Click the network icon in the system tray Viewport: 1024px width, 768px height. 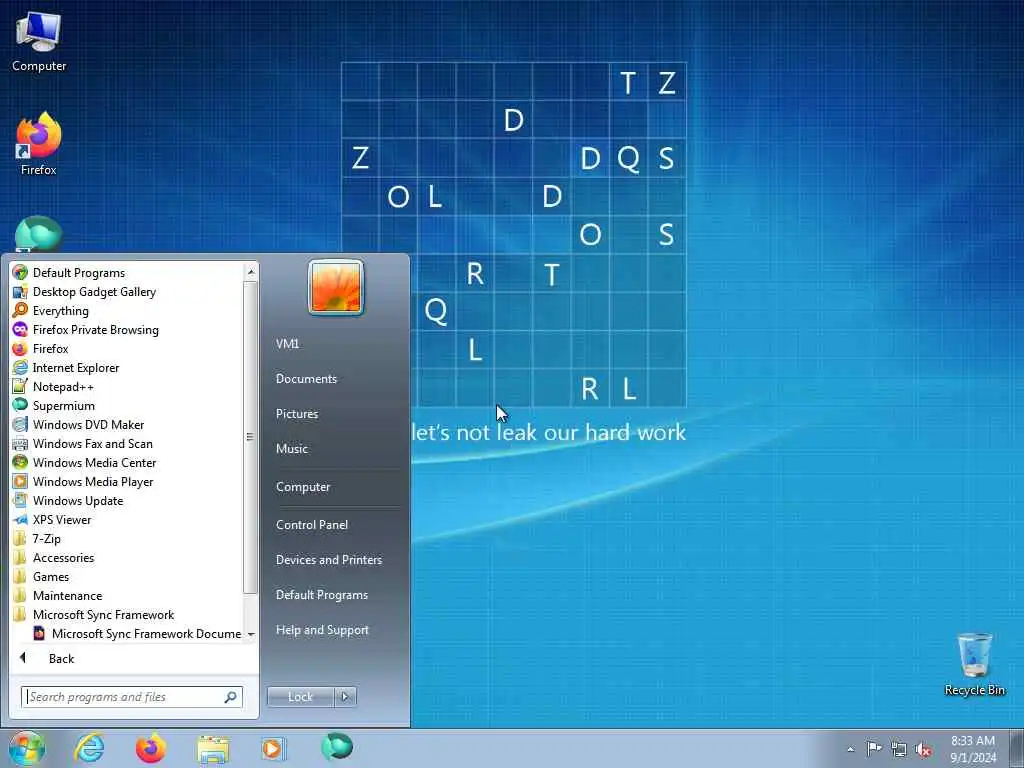[x=899, y=749]
